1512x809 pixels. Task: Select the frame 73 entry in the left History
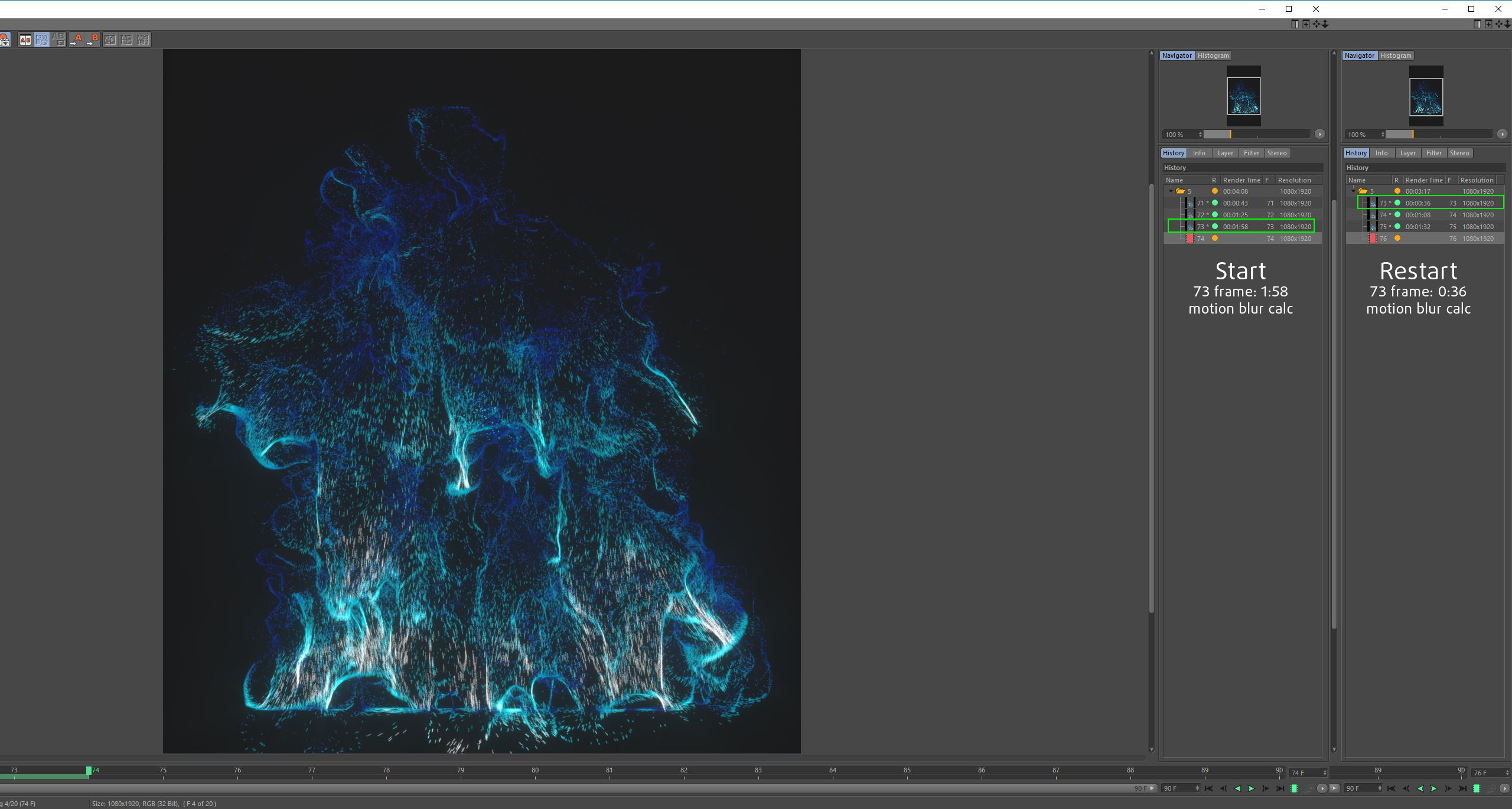(x=1240, y=226)
